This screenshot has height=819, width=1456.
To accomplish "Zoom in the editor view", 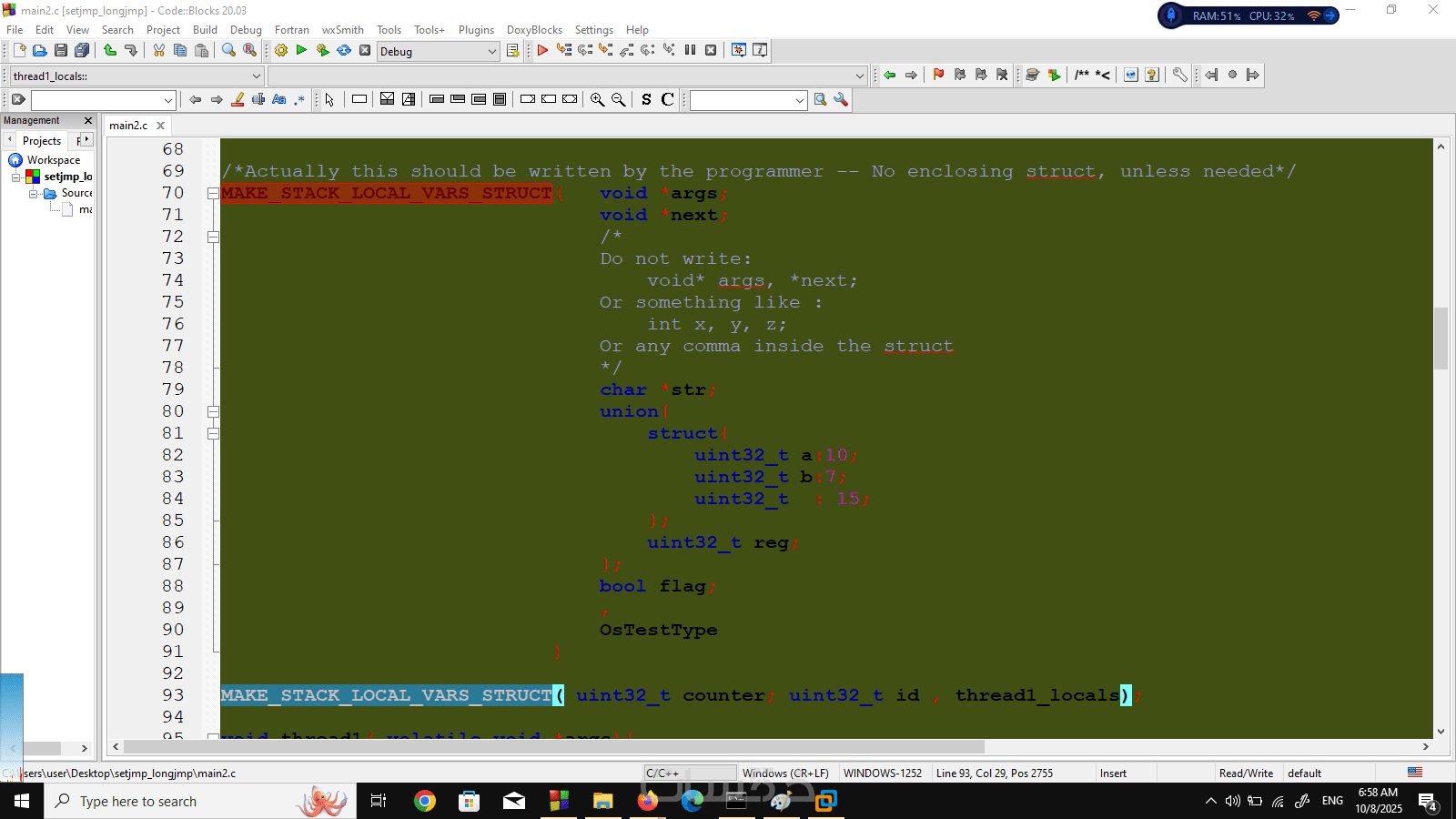I will click(x=597, y=100).
